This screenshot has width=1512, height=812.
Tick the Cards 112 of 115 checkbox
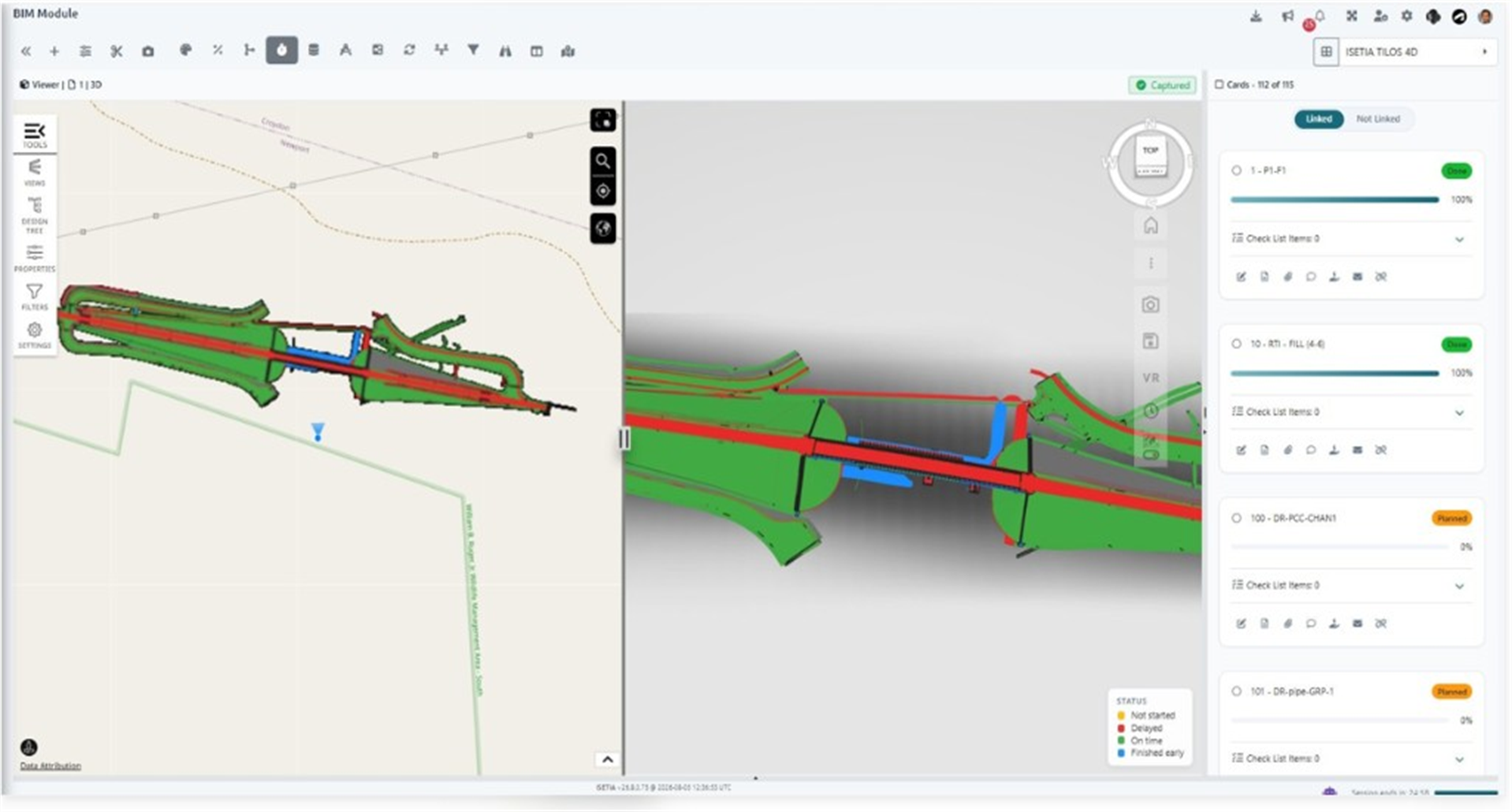(x=1219, y=84)
